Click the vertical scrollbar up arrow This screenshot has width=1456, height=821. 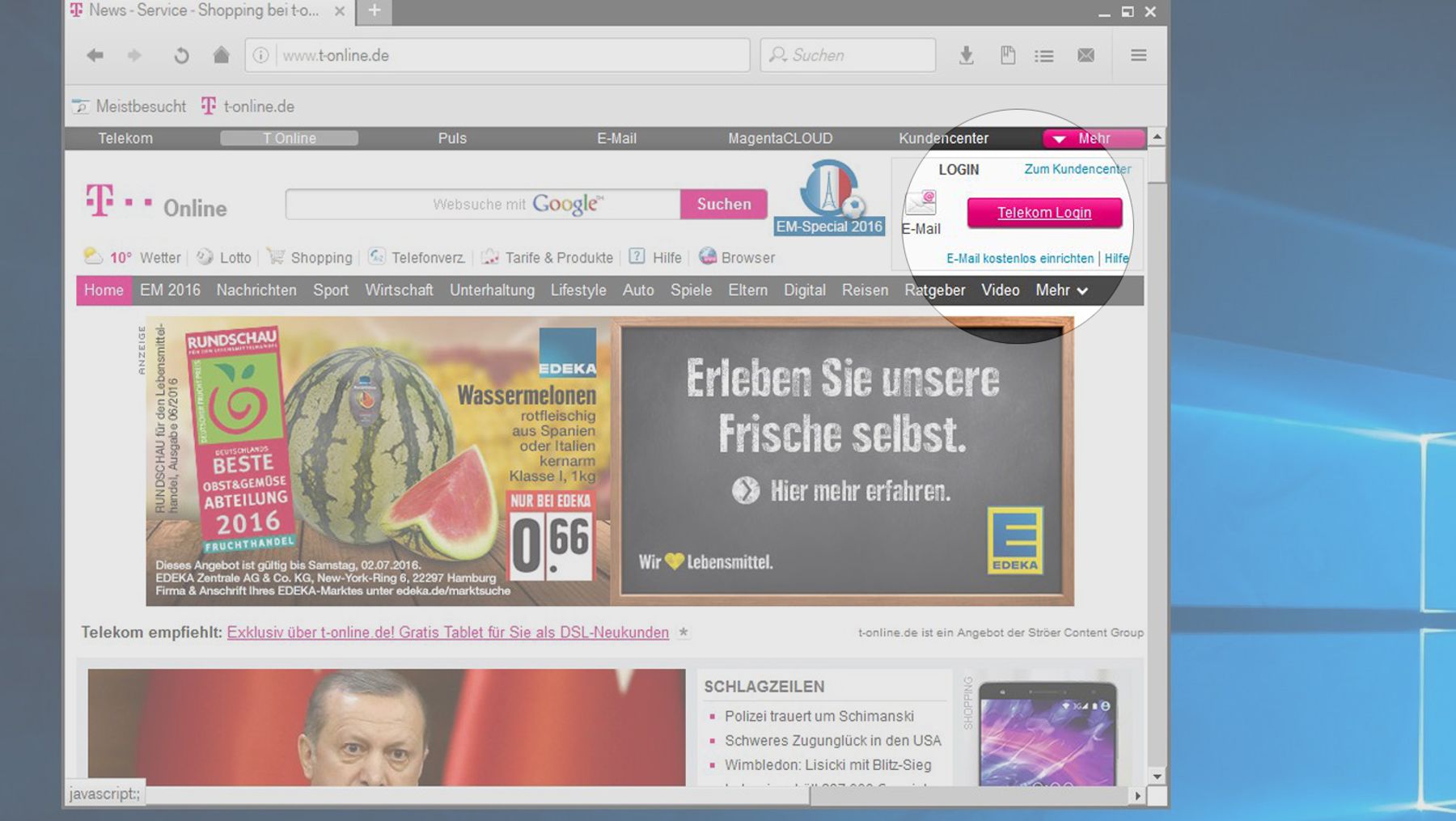1157,137
